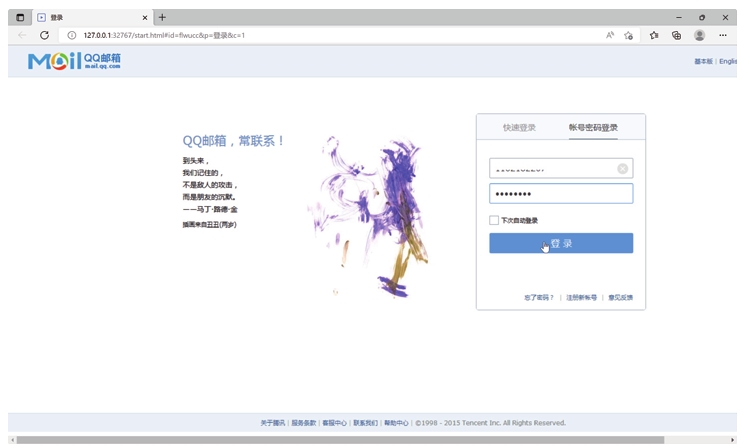Click the purple painting illustration
741x448 pixels.
(x=369, y=217)
